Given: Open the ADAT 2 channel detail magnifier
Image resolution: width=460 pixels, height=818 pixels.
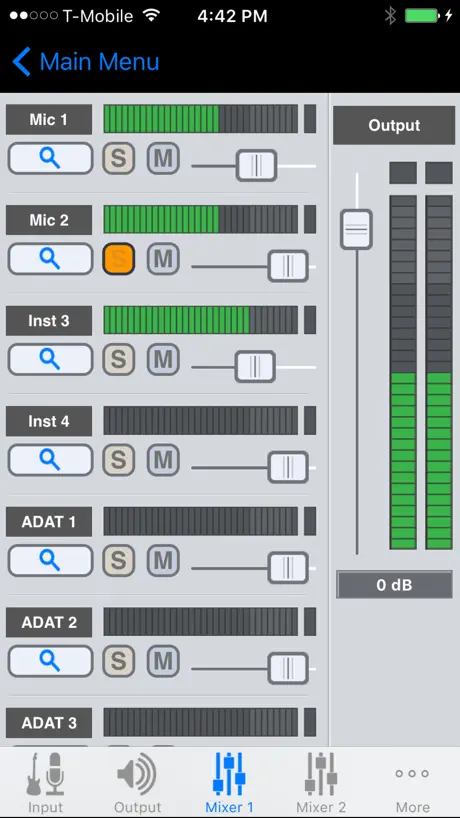Looking at the screenshot, I should click(x=50, y=661).
